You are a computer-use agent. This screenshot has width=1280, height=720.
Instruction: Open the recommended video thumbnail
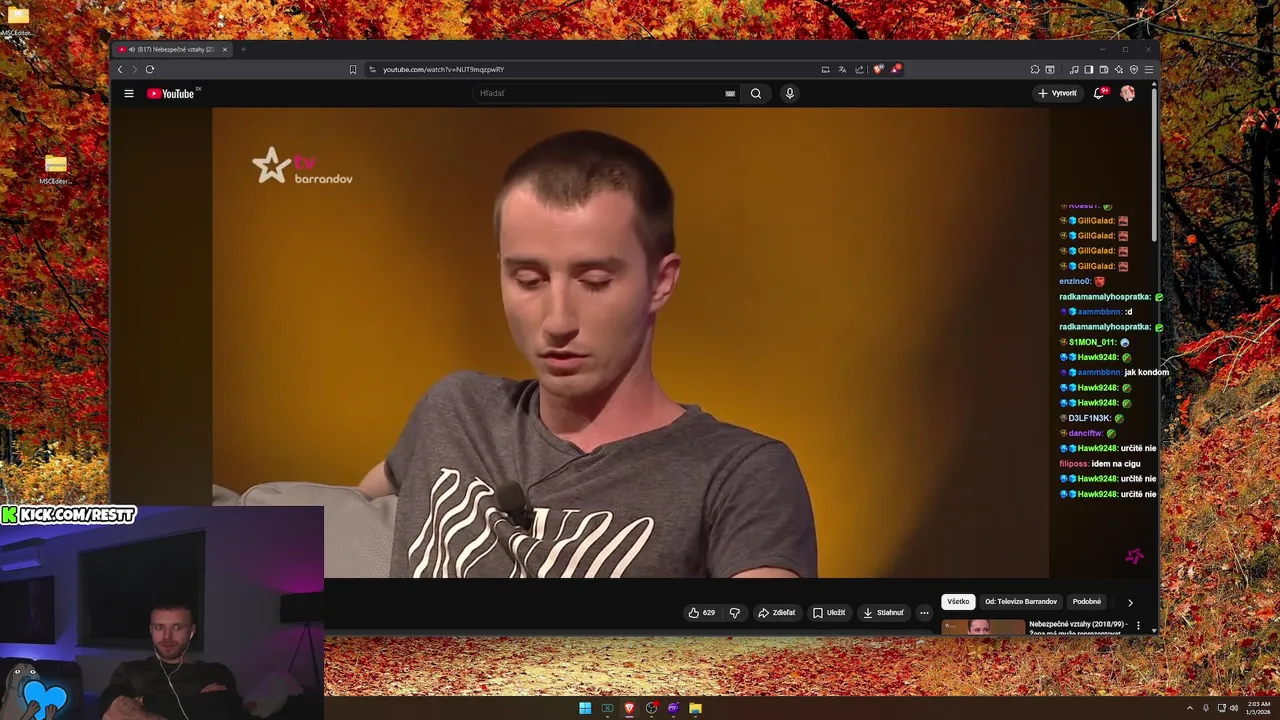pos(983,627)
